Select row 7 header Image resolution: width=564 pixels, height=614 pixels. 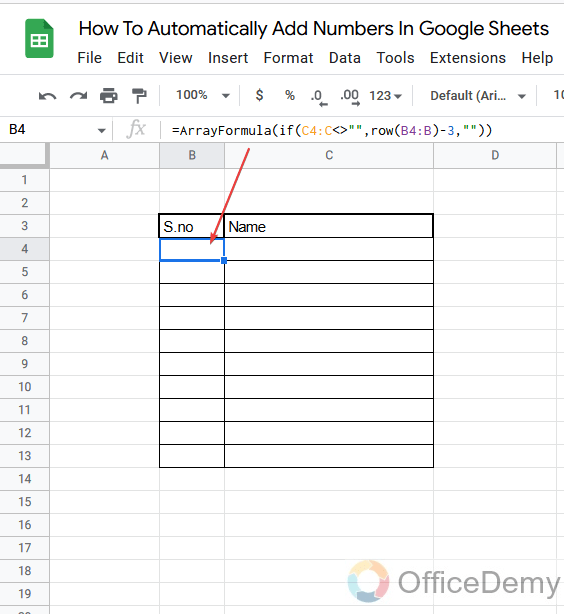click(x=24, y=318)
